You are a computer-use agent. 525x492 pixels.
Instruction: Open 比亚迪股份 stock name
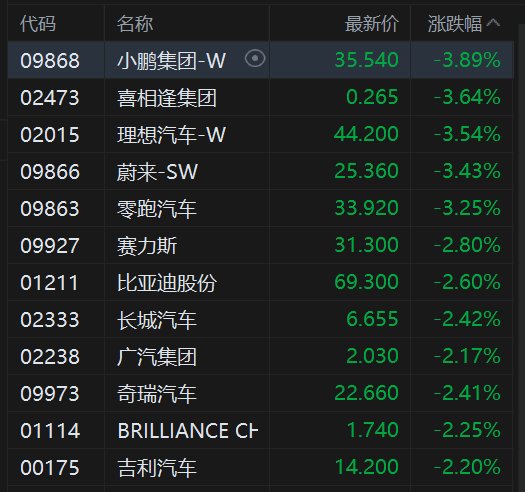(x=167, y=283)
